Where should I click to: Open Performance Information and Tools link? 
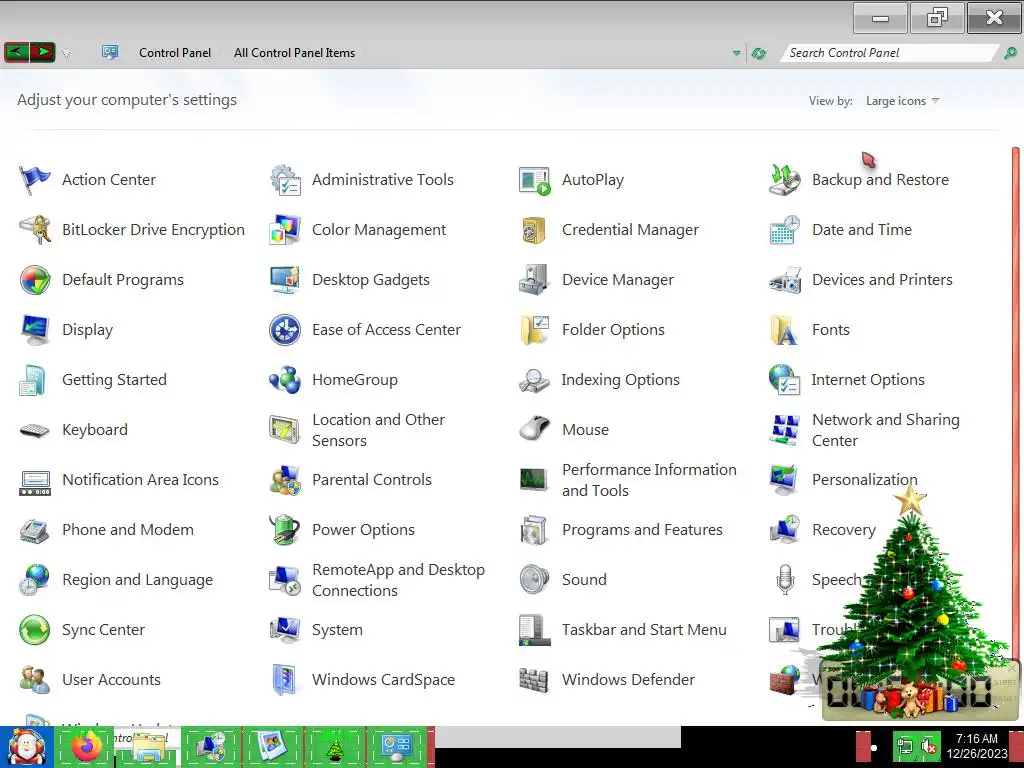click(649, 480)
